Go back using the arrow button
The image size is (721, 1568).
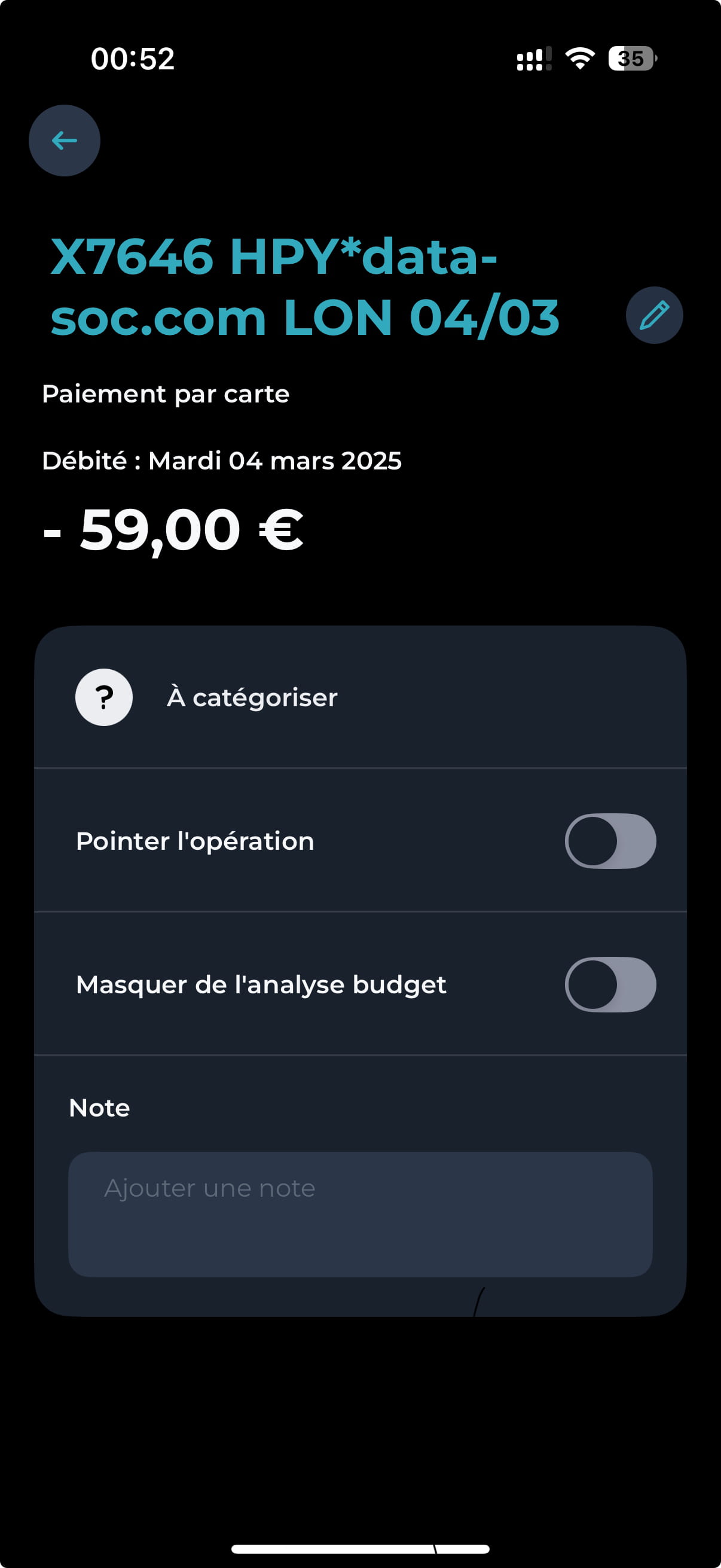(65, 141)
